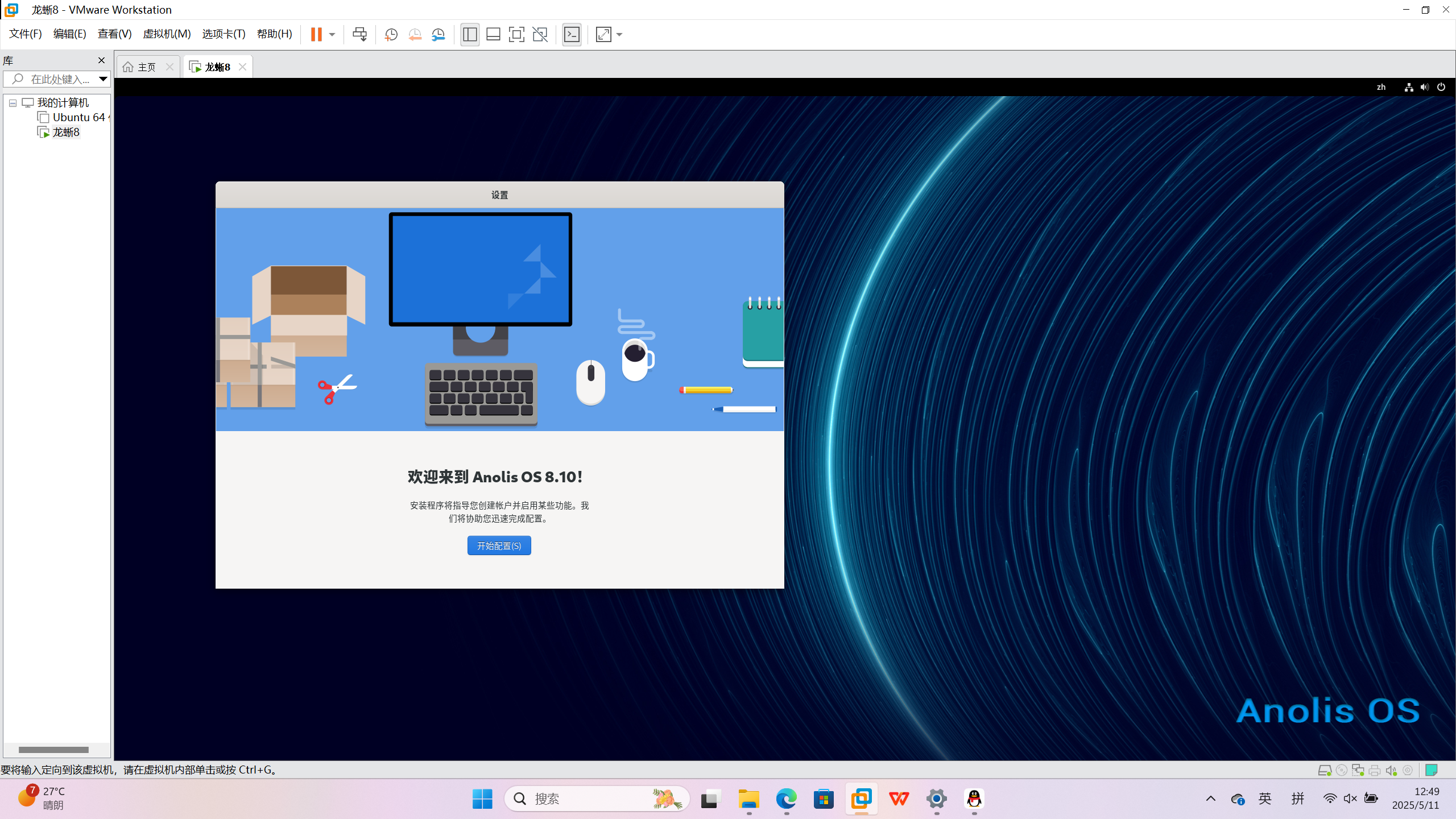This screenshot has height=819, width=1456.
Task: Open the console view
Action: pos(572,35)
